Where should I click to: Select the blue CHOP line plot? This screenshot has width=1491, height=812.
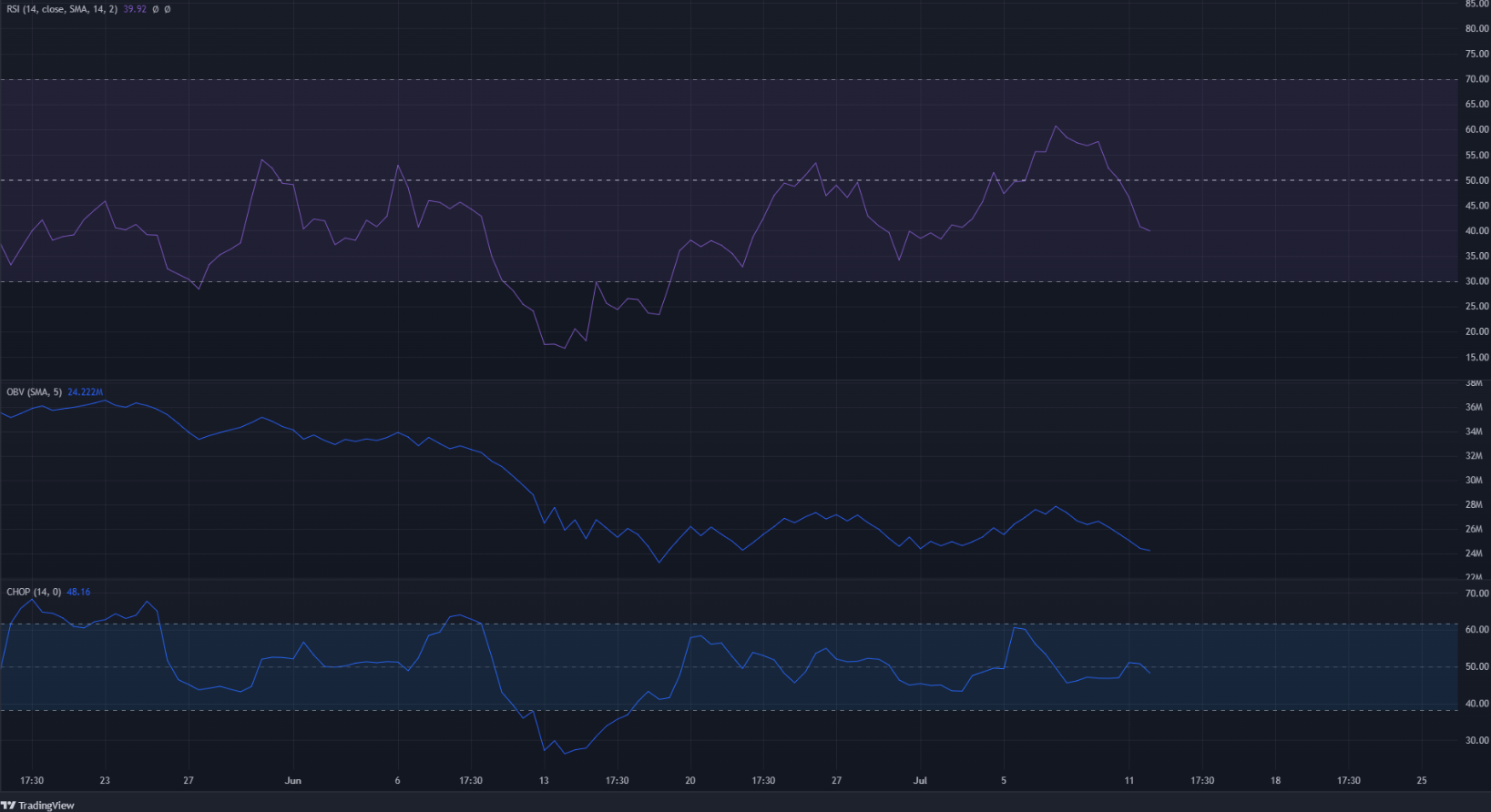(x=574, y=678)
